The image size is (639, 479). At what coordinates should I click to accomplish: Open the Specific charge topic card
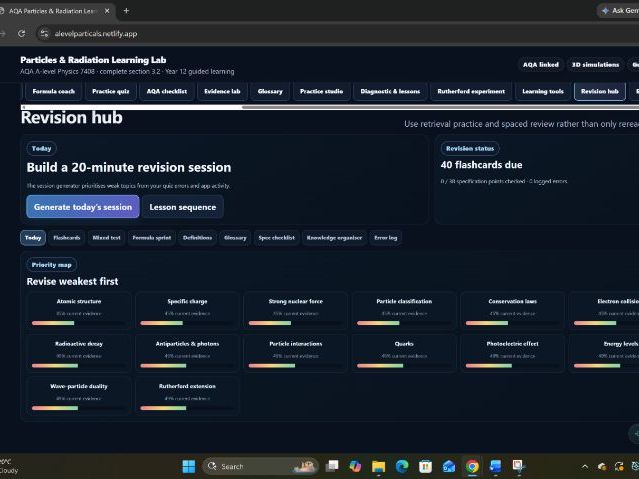[187, 311]
